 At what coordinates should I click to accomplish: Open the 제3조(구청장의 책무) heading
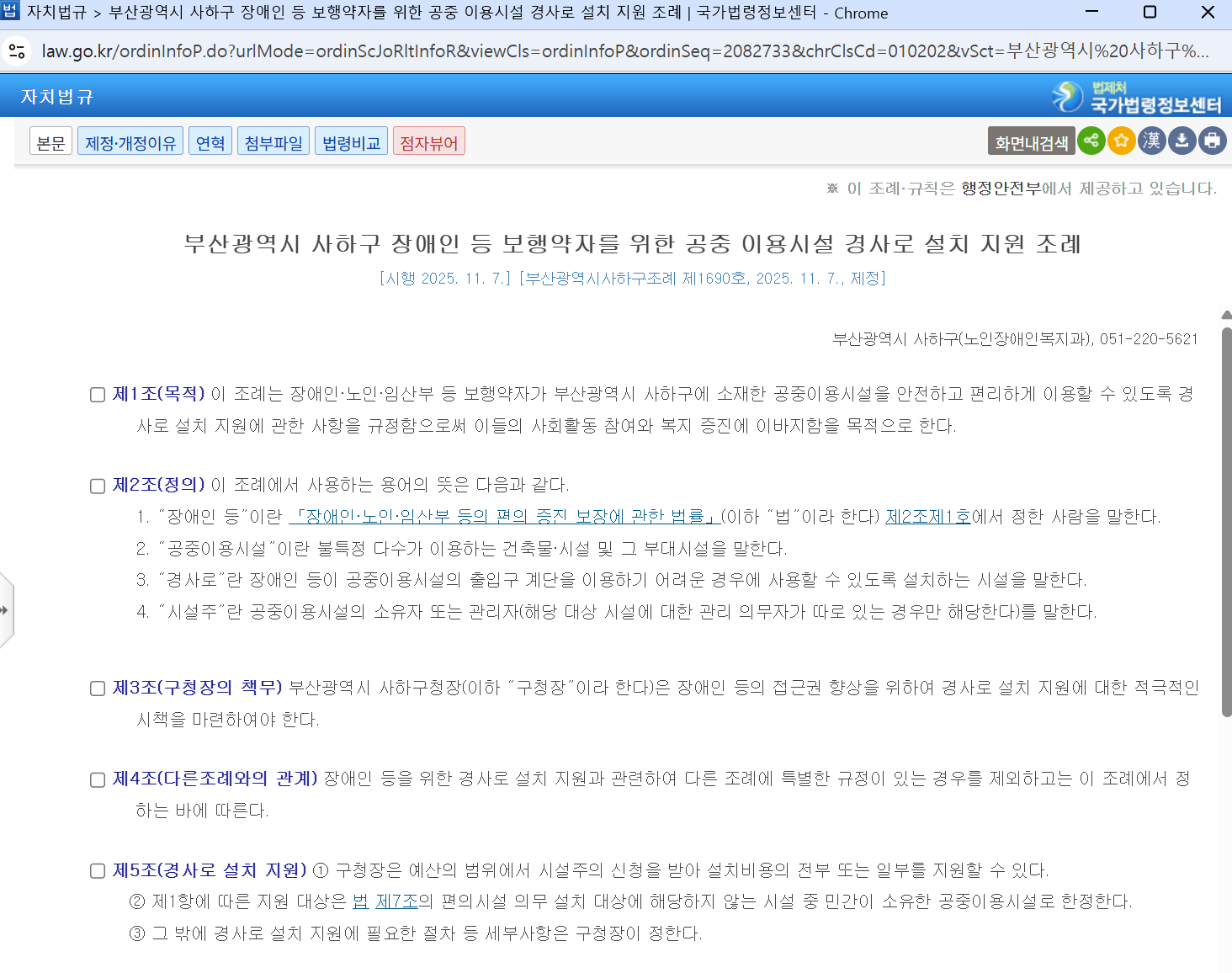tap(198, 688)
